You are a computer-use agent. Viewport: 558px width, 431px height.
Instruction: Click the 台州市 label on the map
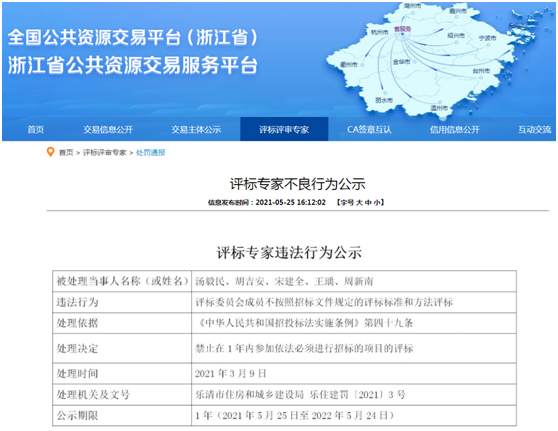[481, 71]
